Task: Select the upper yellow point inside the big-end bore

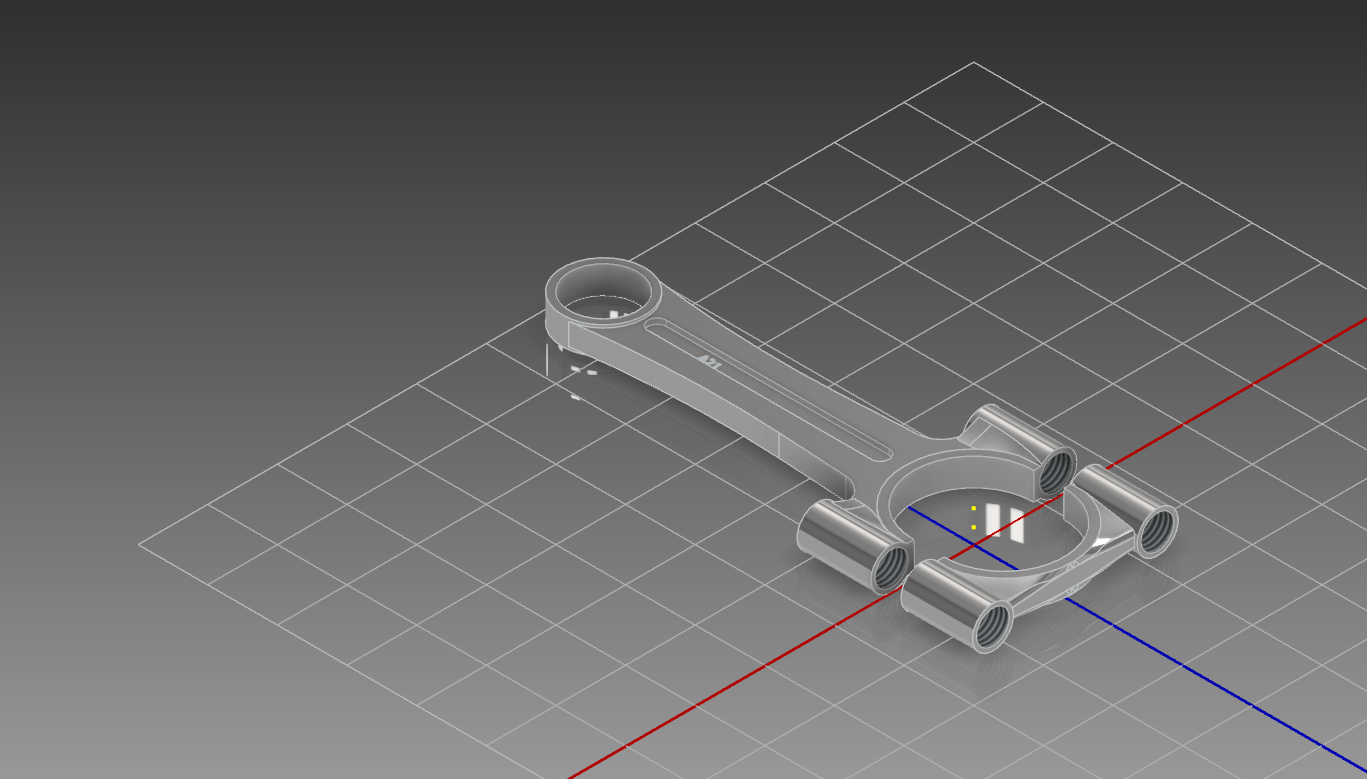Action: tap(974, 508)
